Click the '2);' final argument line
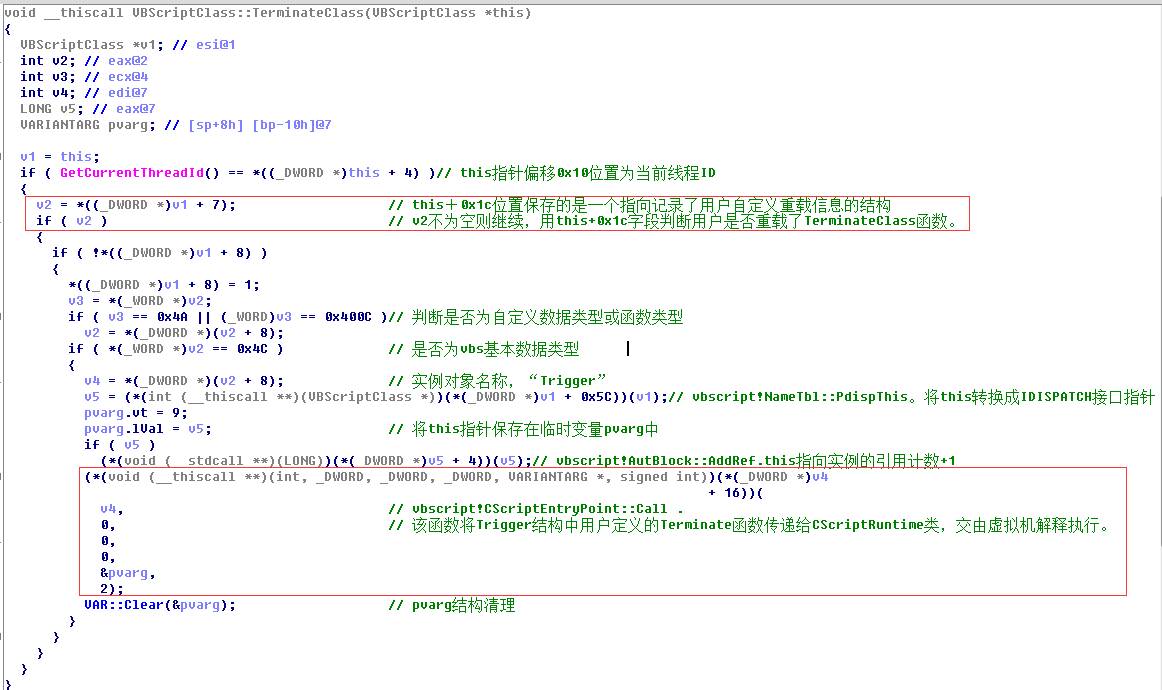This screenshot has width=1162, height=690. click(112, 589)
